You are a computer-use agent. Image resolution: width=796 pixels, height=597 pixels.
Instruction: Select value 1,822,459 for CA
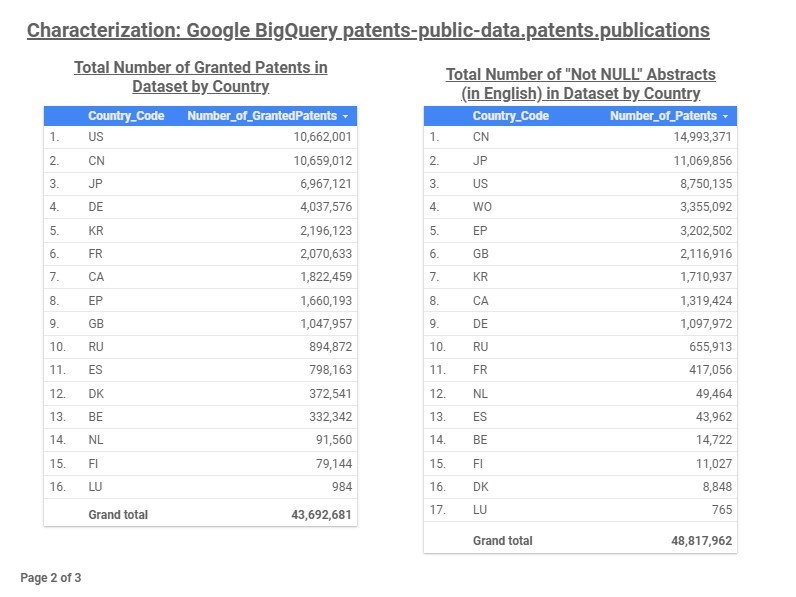(326, 277)
